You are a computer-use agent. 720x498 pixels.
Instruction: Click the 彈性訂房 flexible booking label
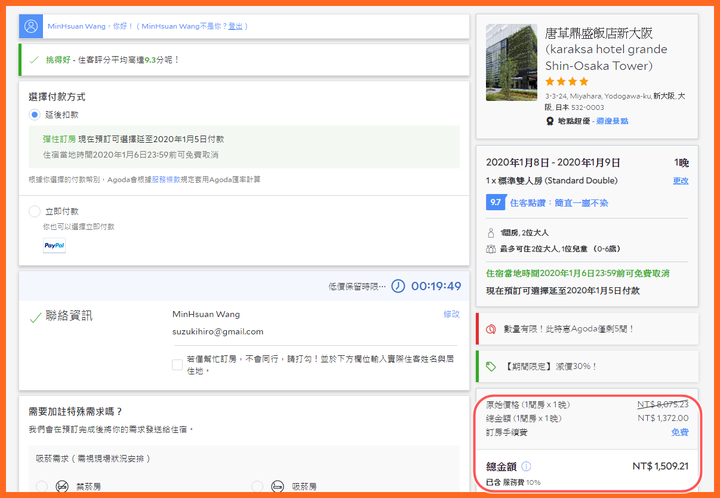[x=59, y=139]
